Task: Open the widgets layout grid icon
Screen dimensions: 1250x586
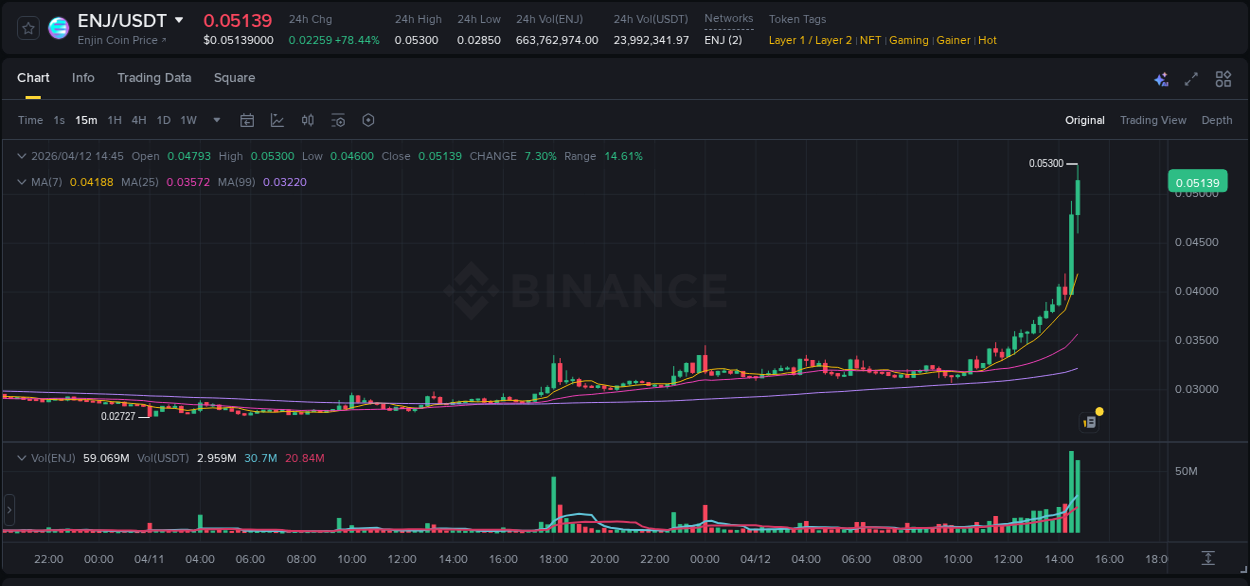Action: pos(1223,78)
